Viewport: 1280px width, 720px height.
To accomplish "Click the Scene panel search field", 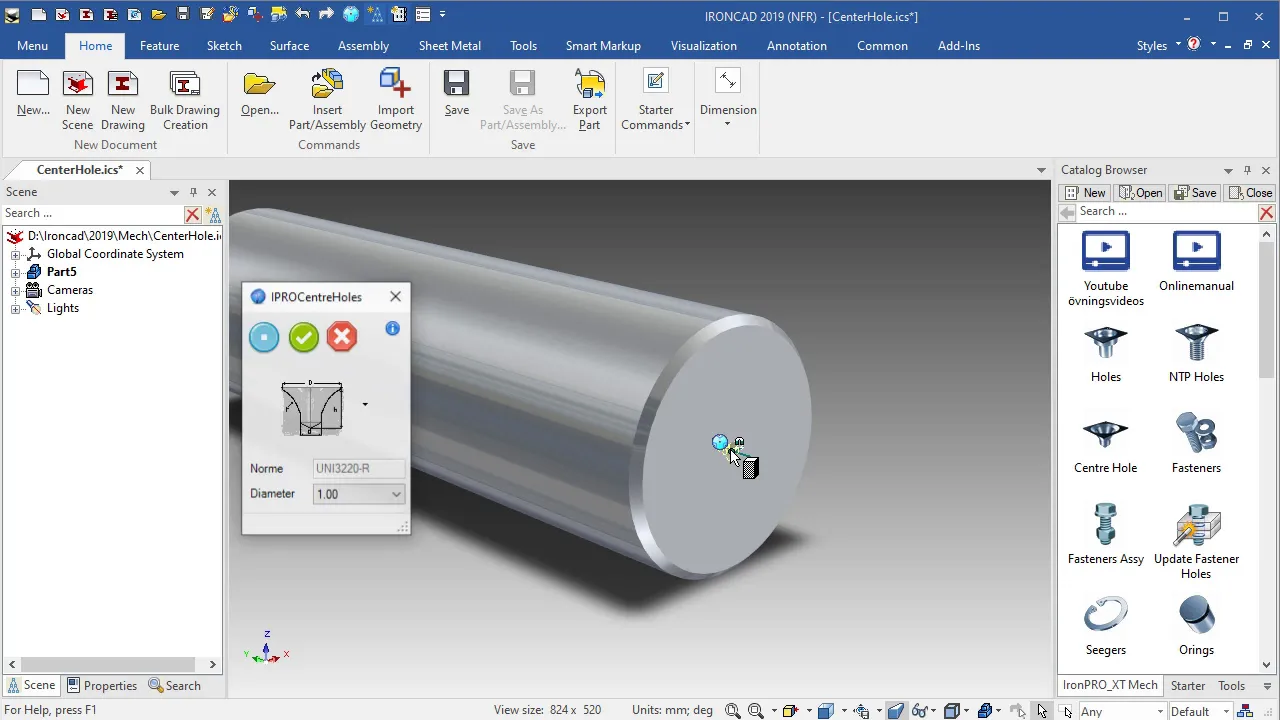I will [x=92, y=213].
